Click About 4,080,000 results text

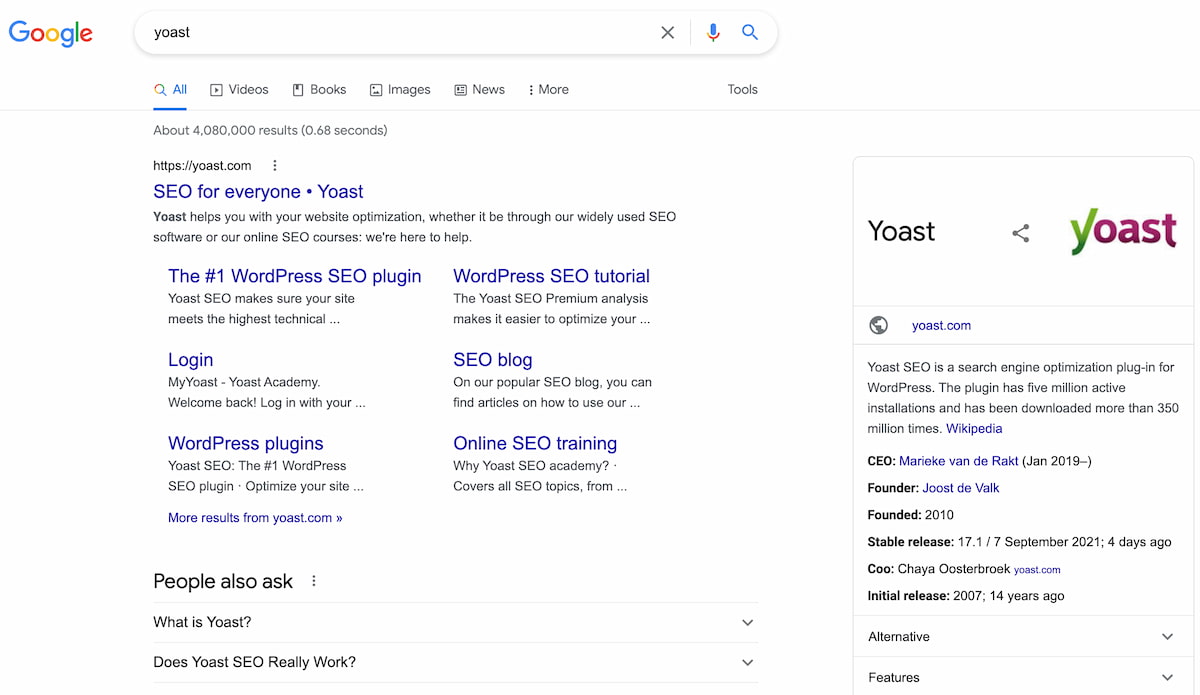pos(270,130)
